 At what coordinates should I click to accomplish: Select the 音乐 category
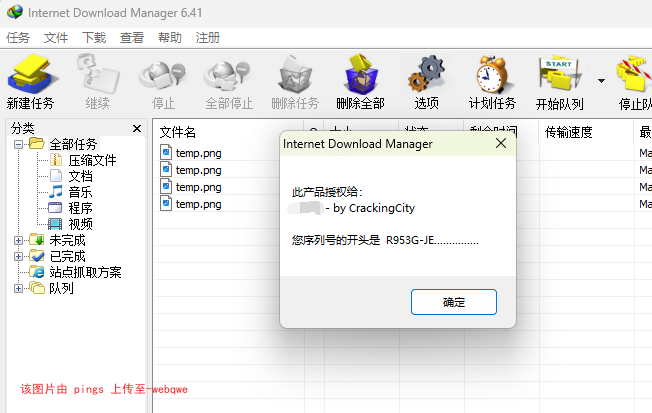click(80, 192)
